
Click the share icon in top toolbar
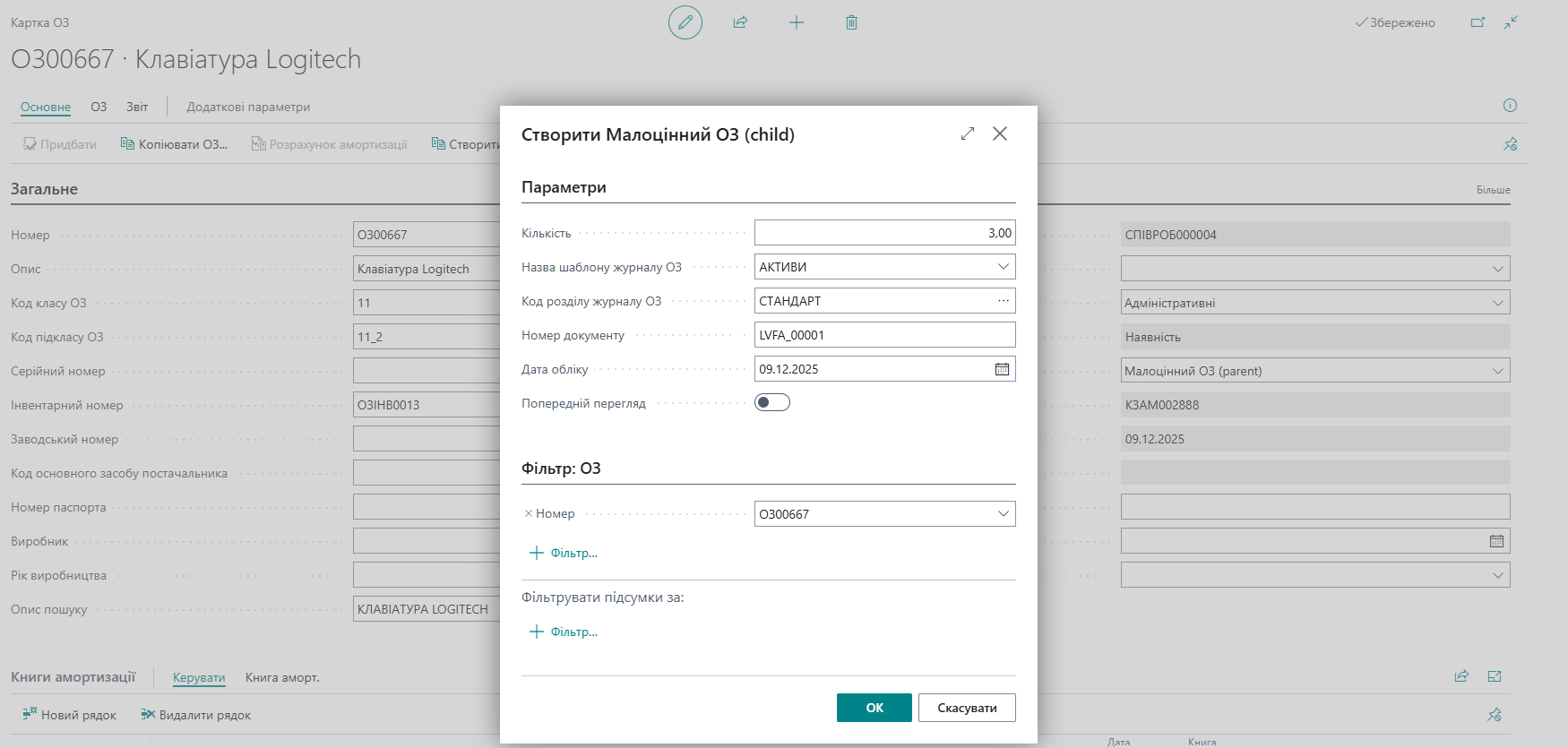click(740, 22)
